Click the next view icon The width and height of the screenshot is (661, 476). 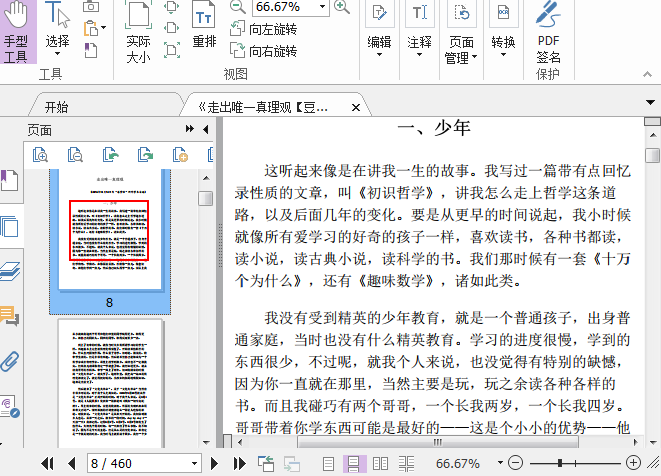tap(292, 464)
